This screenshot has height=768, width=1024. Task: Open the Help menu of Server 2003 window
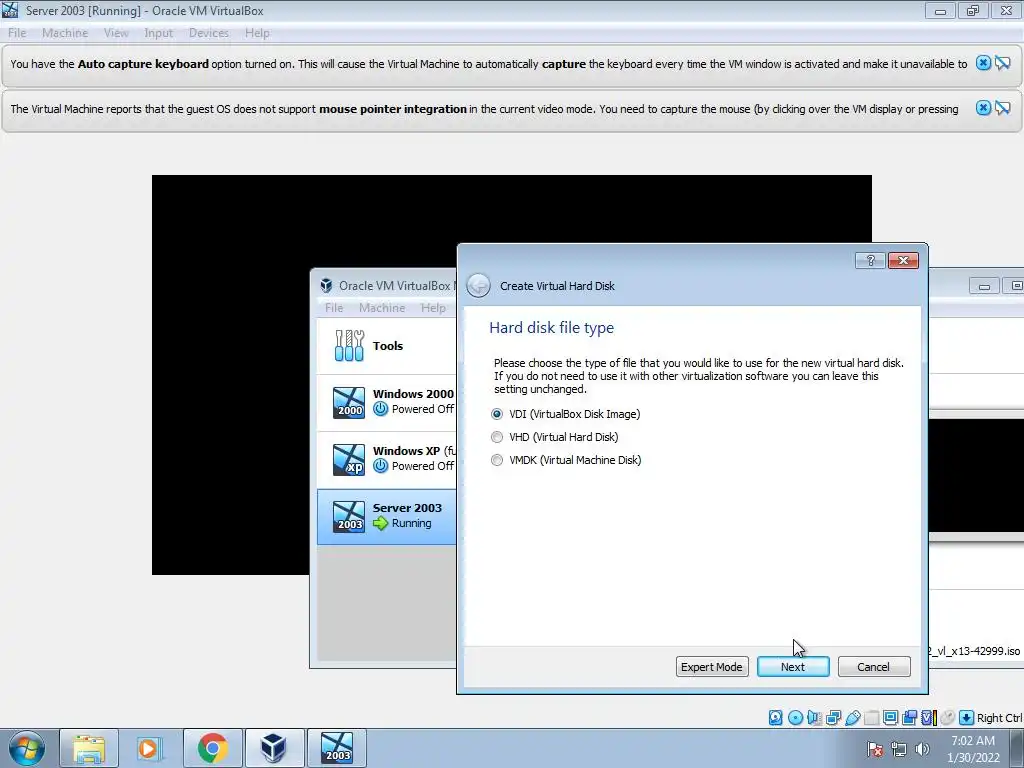click(257, 33)
